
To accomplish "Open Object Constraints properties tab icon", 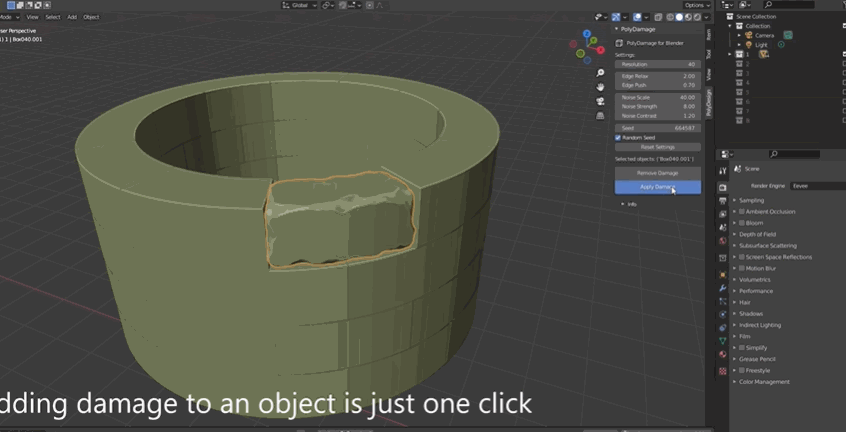I will click(x=723, y=328).
